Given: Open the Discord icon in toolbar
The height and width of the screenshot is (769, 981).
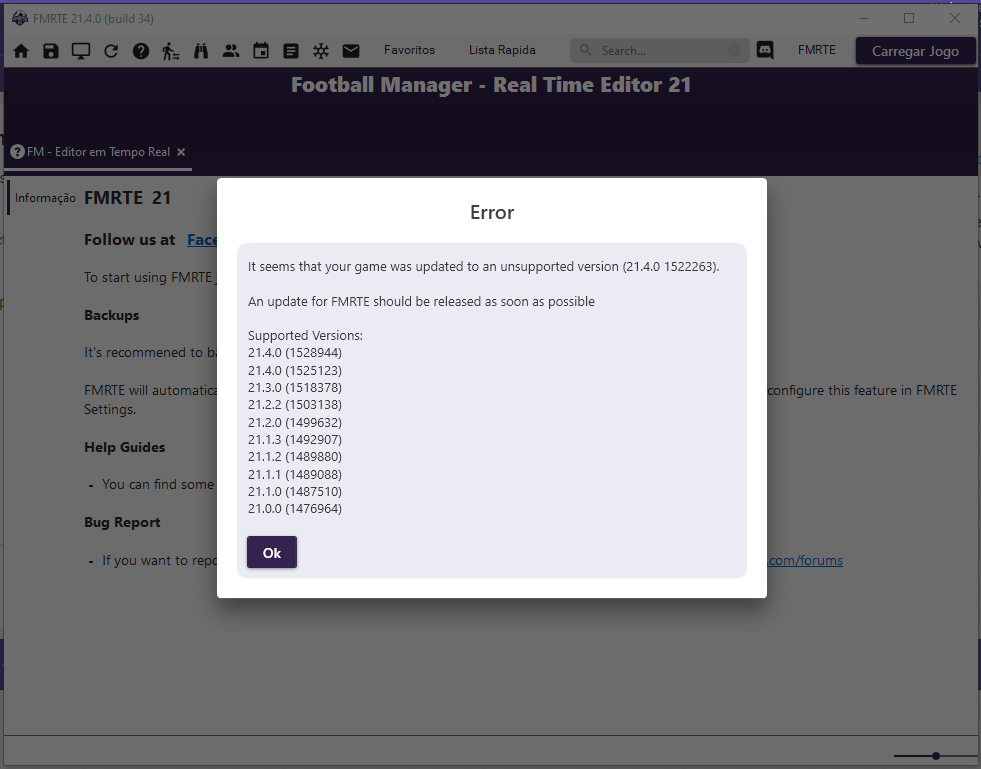Looking at the screenshot, I should [x=765, y=50].
